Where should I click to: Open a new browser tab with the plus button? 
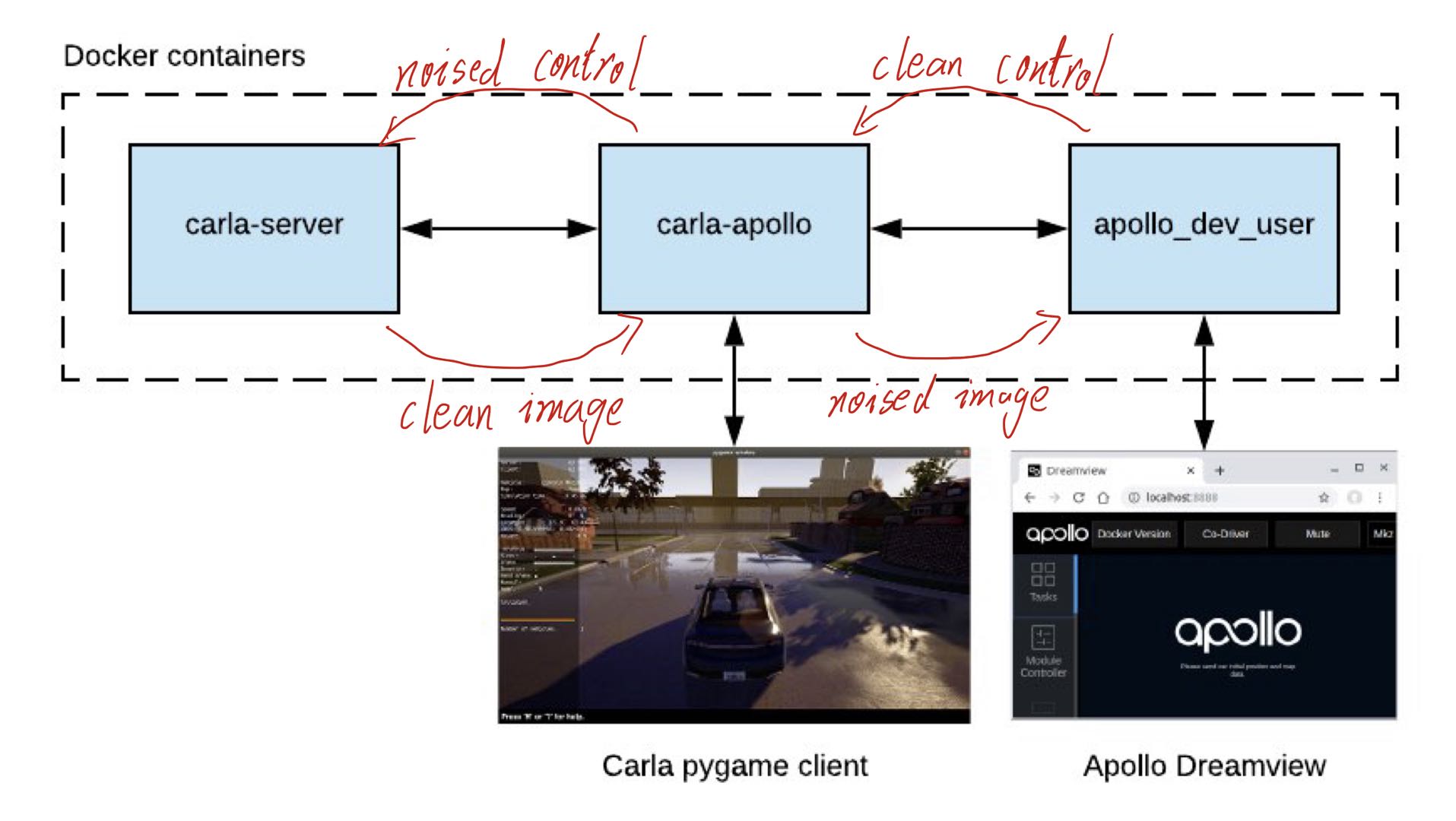[x=1220, y=471]
